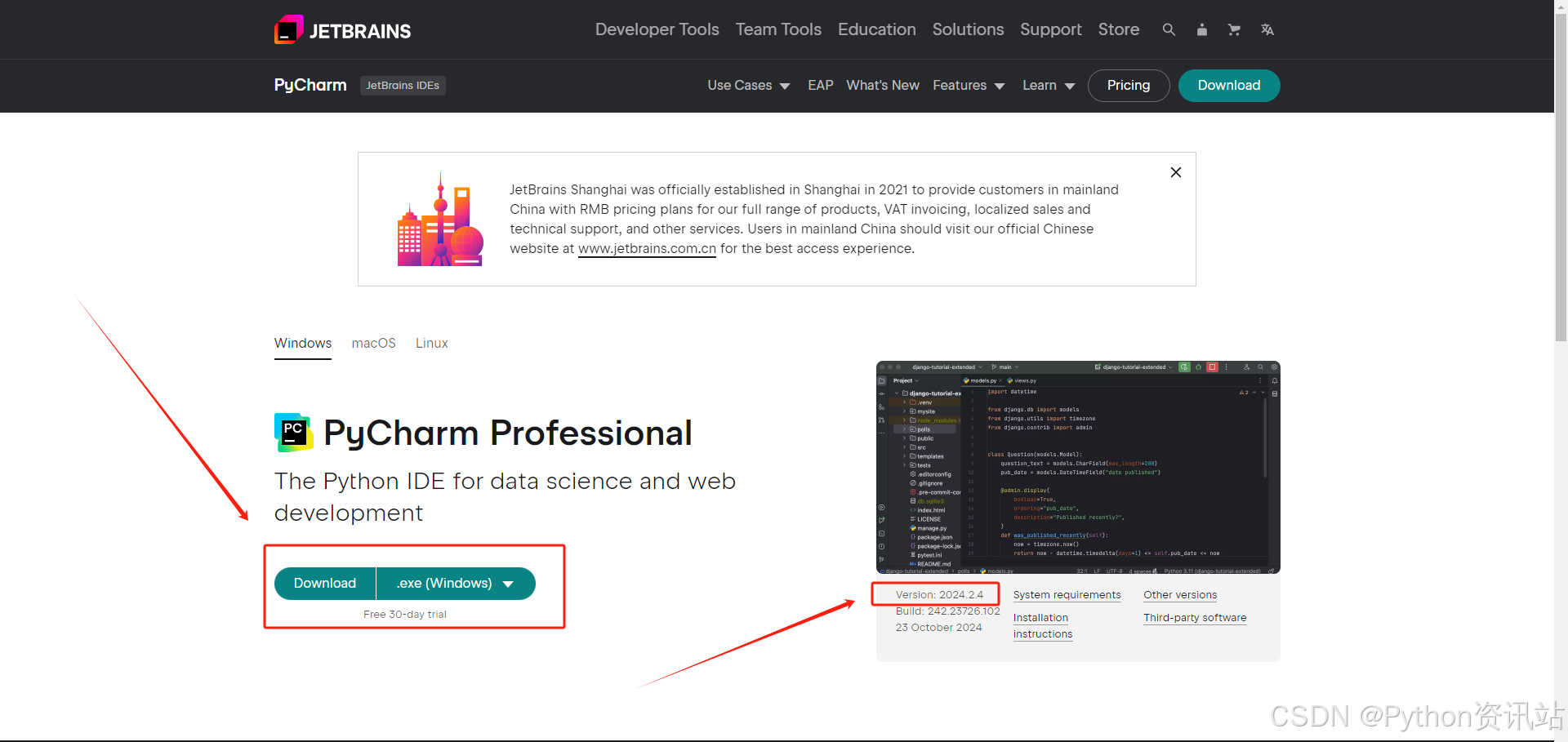Click the Version: 2024.2.4 text

coord(939,594)
